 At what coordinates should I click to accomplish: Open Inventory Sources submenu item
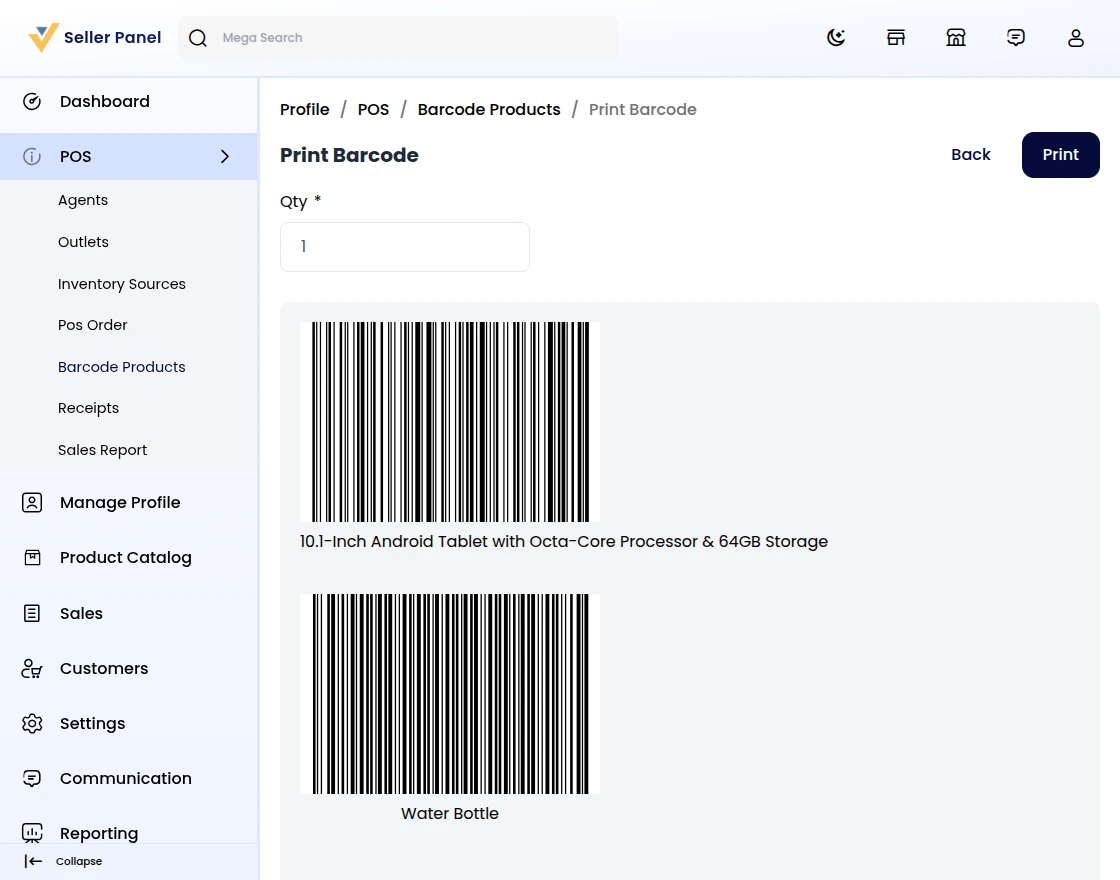click(x=121, y=284)
